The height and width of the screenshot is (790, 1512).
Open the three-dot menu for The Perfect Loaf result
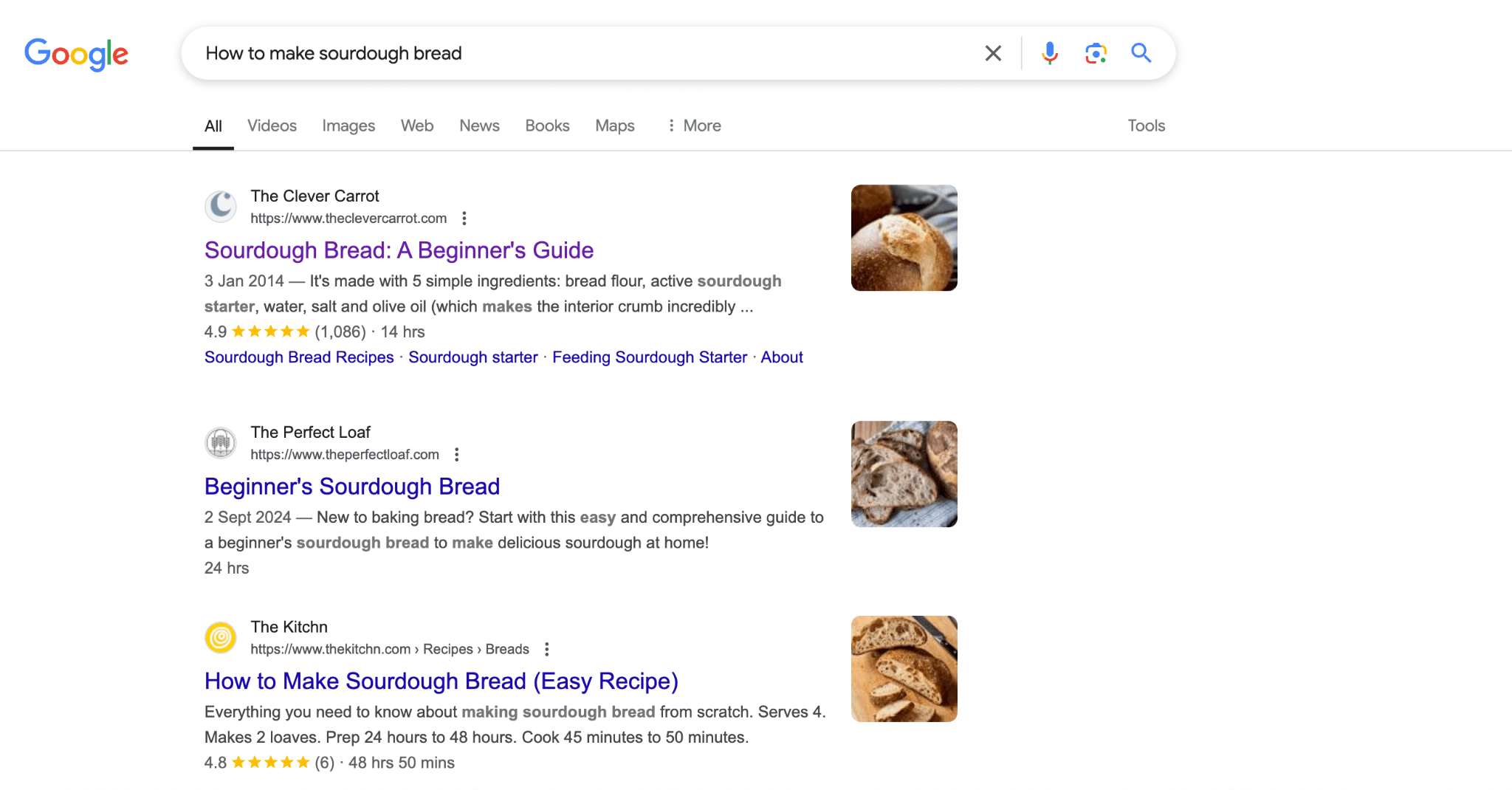(x=456, y=454)
